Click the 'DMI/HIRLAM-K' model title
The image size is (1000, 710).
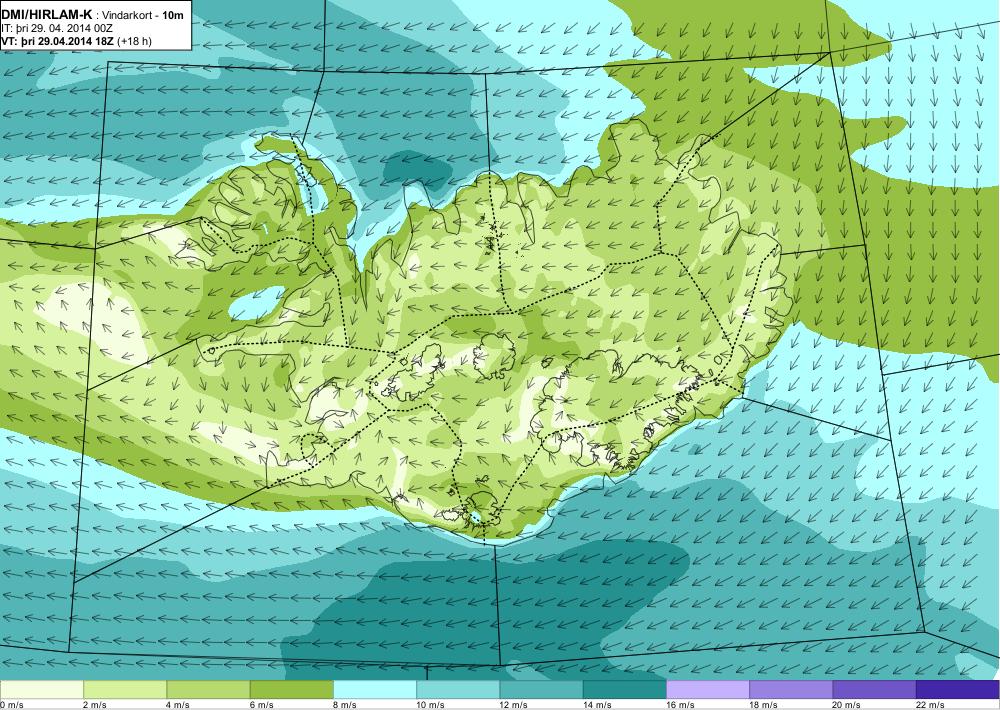click(46, 15)
